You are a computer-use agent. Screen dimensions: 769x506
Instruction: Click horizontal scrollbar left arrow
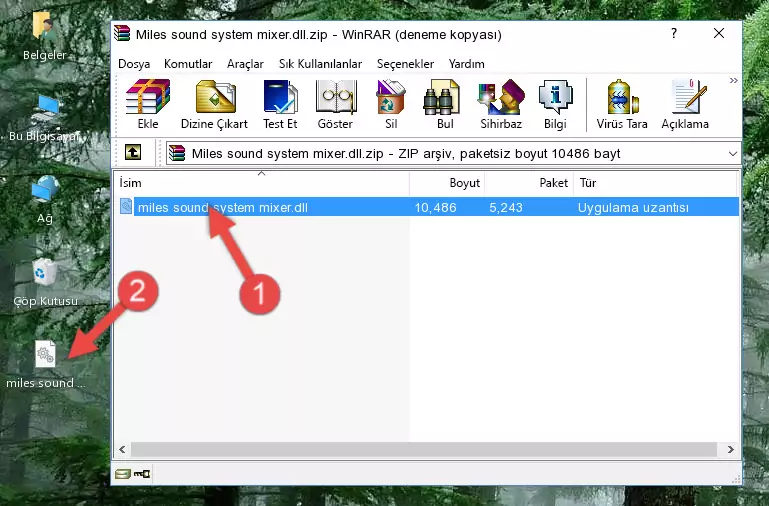123,449
